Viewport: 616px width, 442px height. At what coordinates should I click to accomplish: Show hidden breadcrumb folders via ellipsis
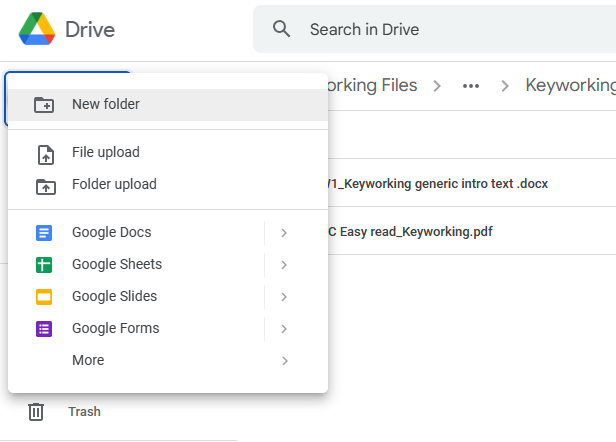pos(471,85)
